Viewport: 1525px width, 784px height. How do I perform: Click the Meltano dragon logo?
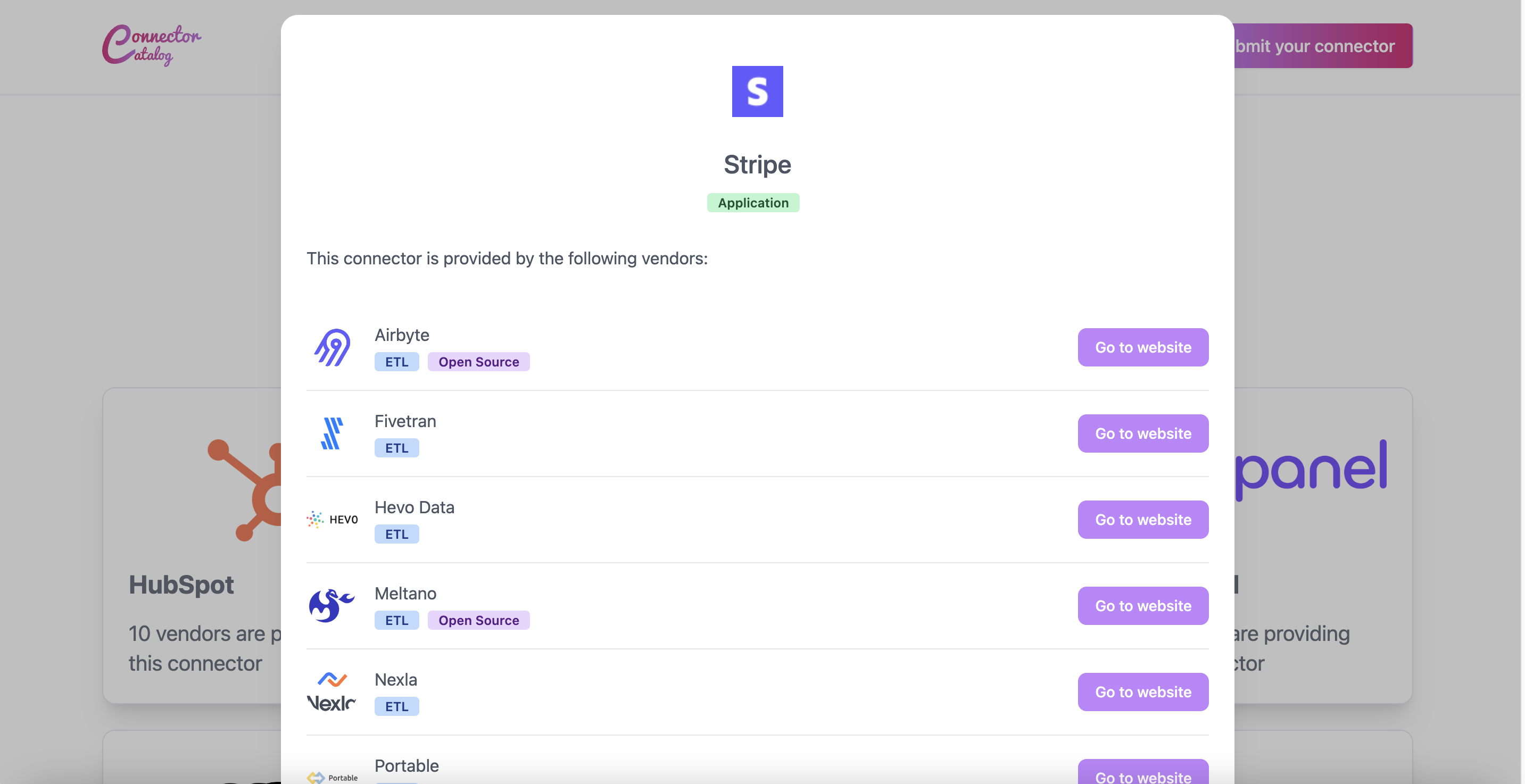[331, 605]
